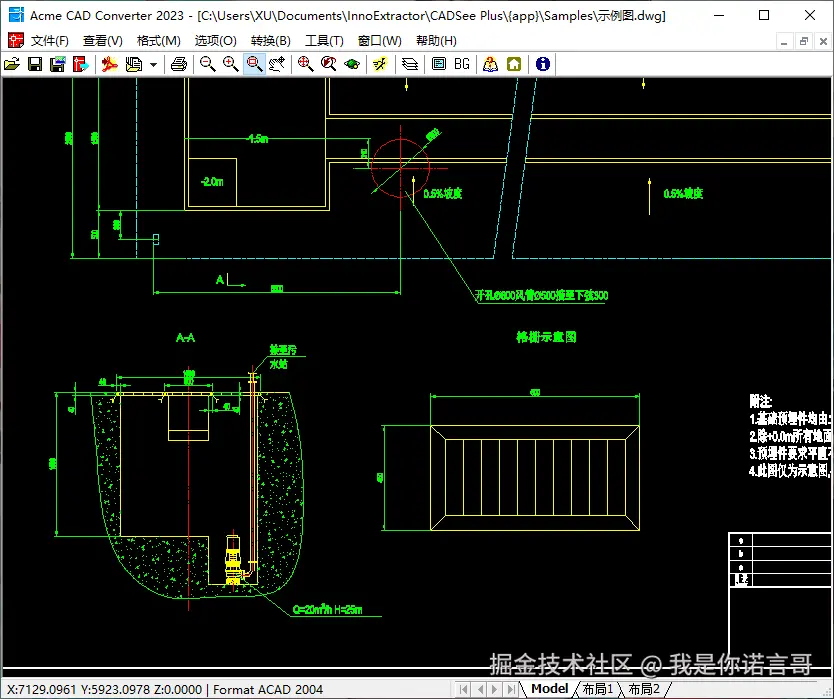Click the Zoom previous icon
This screenshot has width=834, height=699.
point(329,64)
